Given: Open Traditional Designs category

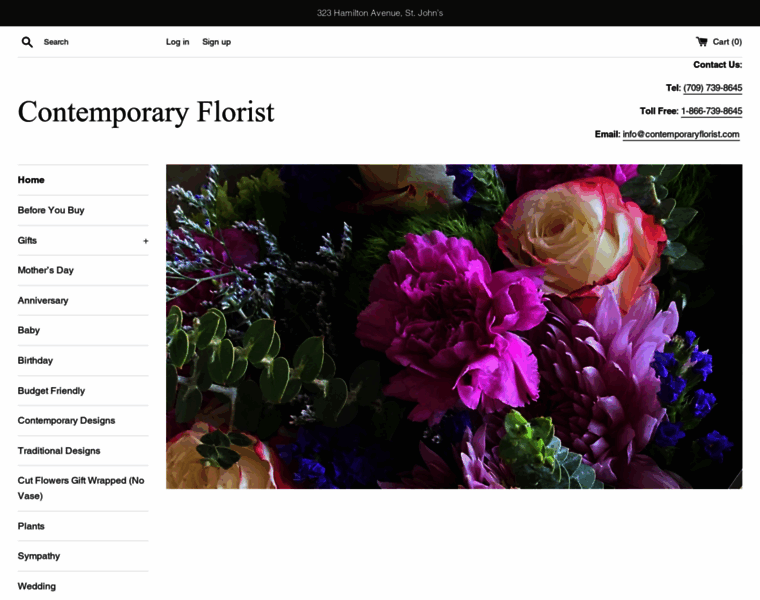Looking at the screenshot, I should [59, 451].
